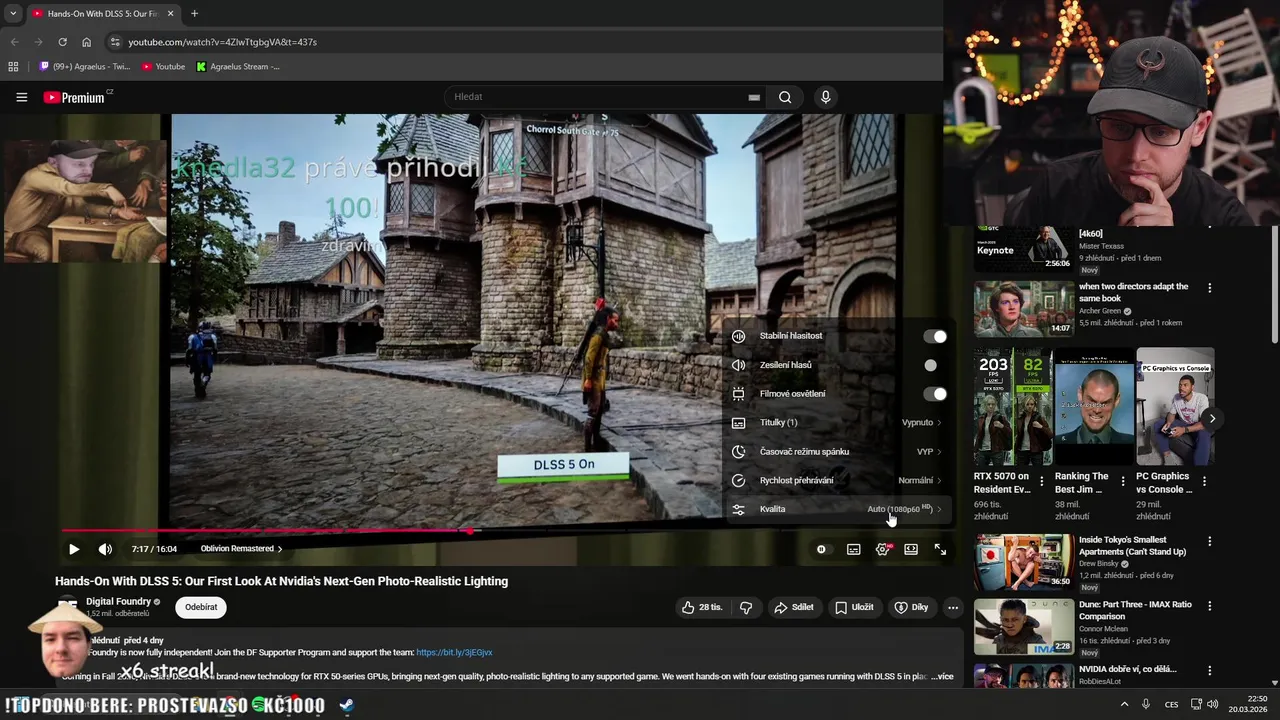Click the Uložit save button
This screenshot has height=720, width=1280.
(x=854, y=607)
